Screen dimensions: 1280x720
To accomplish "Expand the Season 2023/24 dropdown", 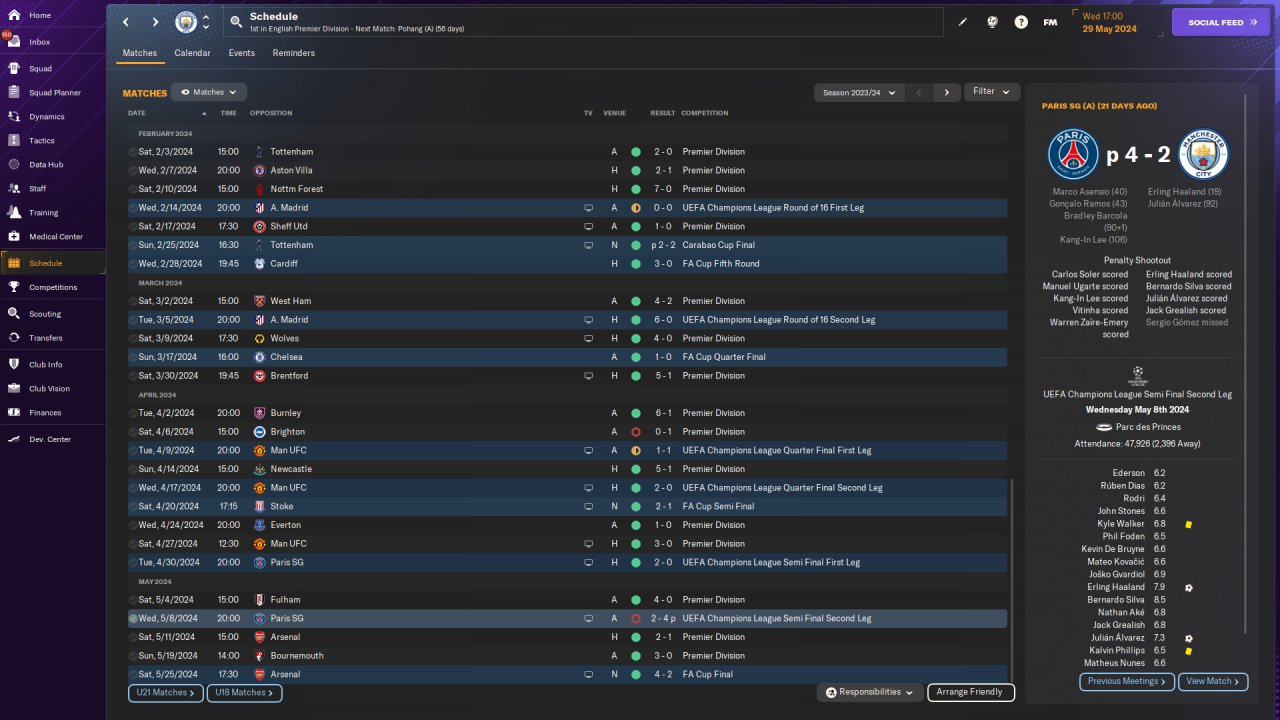I will point(858,92).
